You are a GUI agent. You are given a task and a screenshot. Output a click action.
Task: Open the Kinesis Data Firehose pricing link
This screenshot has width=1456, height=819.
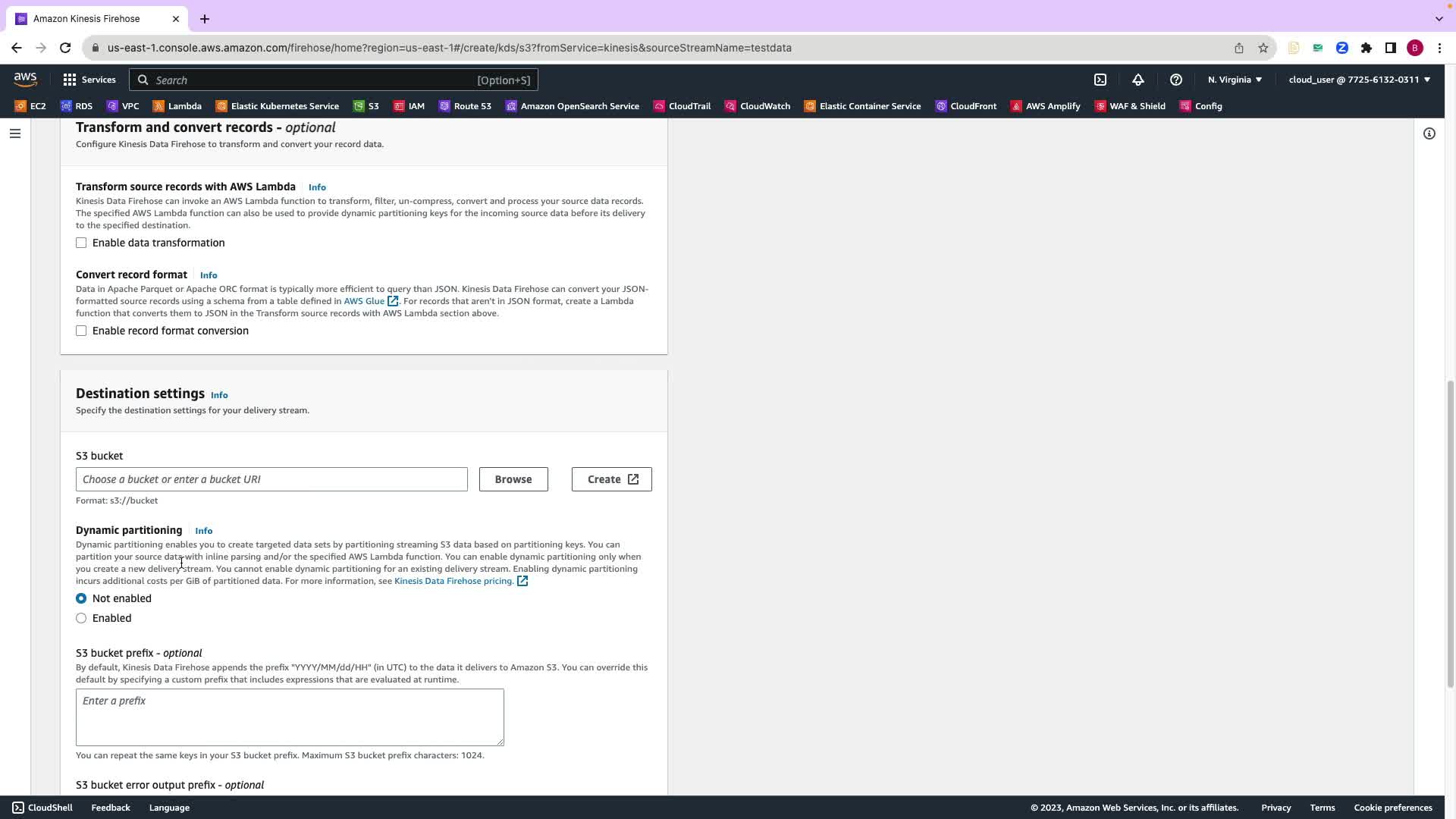(453, 581)
